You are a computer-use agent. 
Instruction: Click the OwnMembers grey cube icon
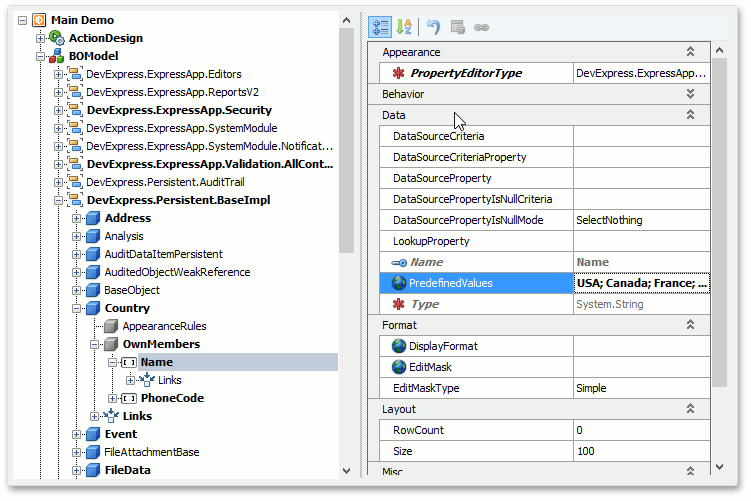coord(111,344)
